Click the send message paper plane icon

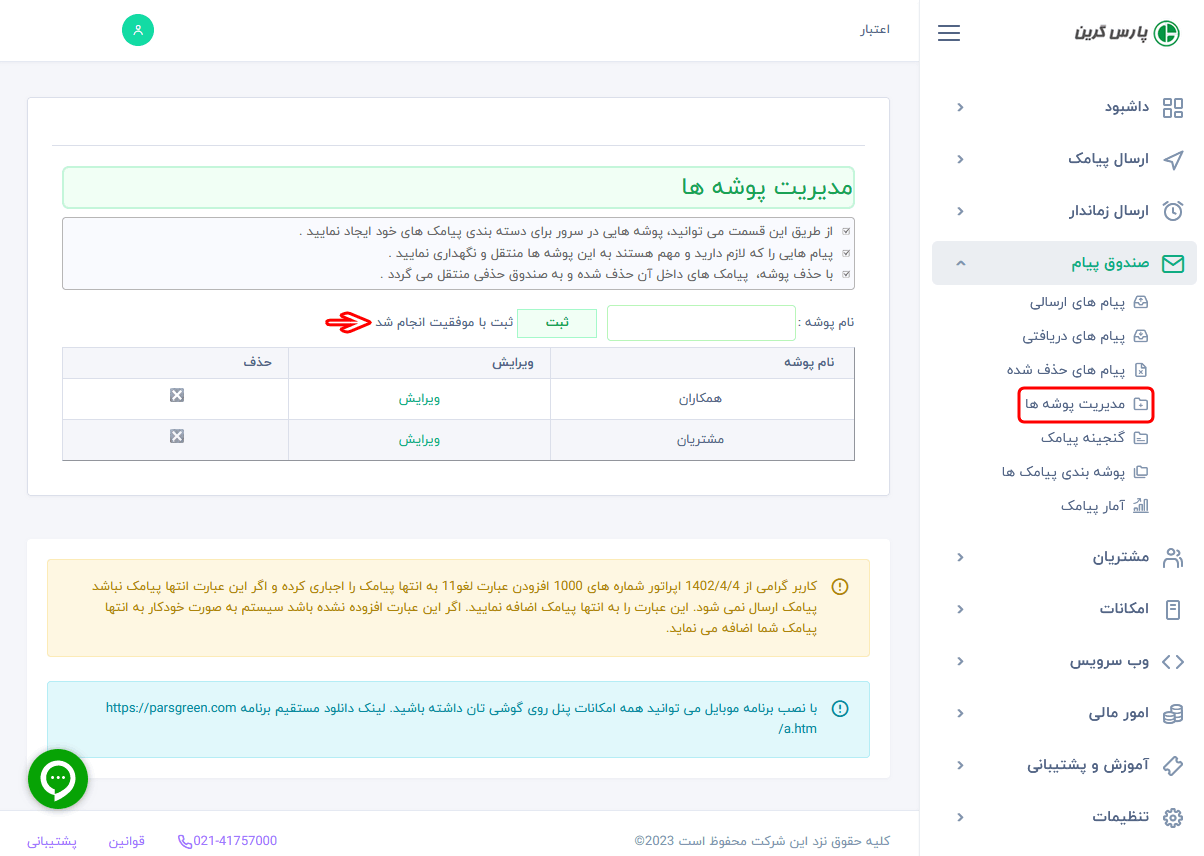coord(1172,160)
